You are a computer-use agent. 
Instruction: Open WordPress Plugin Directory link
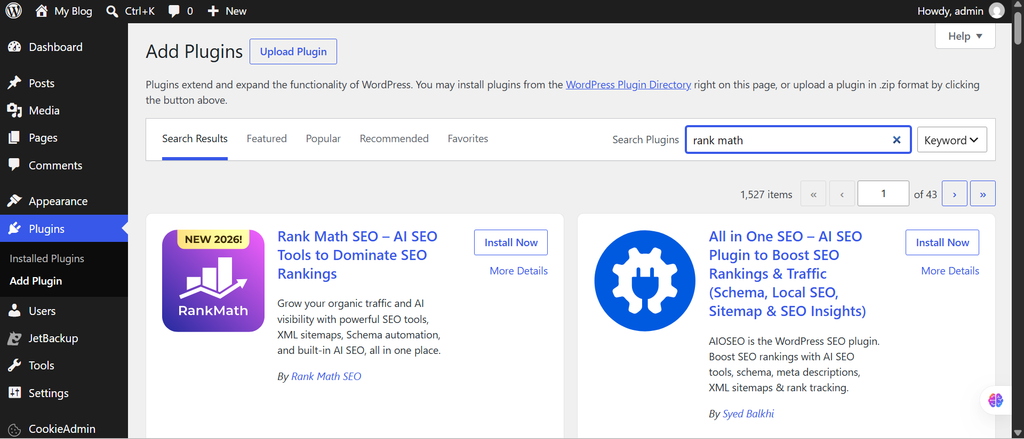[x=628, y=85]
